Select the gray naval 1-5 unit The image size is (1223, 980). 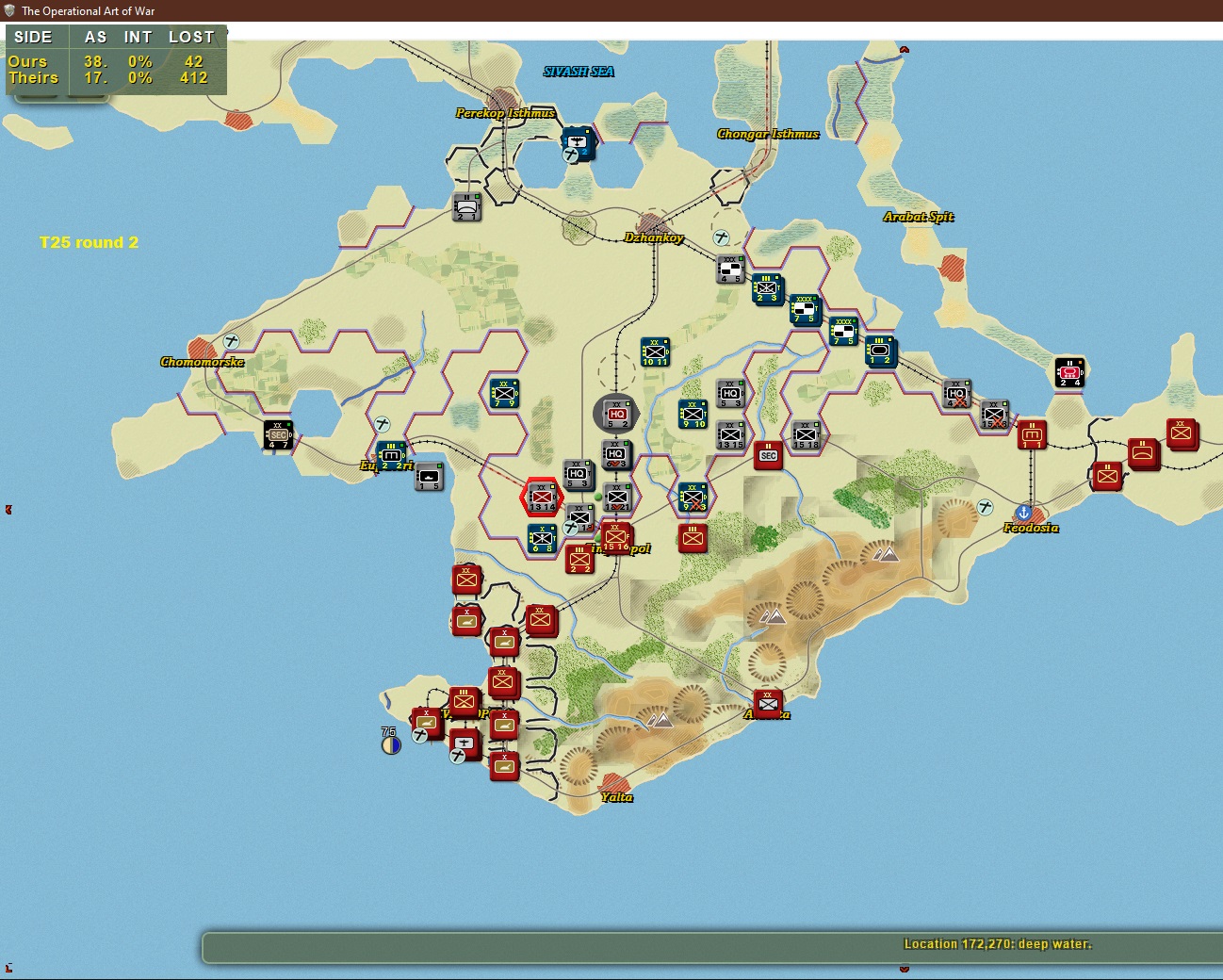tap(429, 477)
